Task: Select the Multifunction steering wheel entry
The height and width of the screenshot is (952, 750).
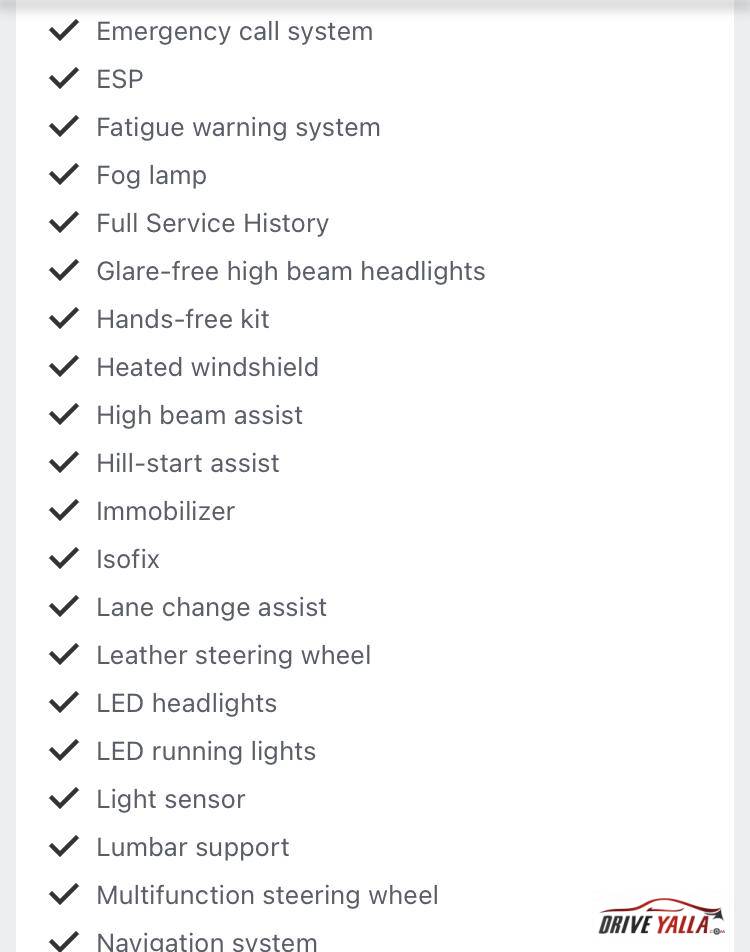Action: 267,896
